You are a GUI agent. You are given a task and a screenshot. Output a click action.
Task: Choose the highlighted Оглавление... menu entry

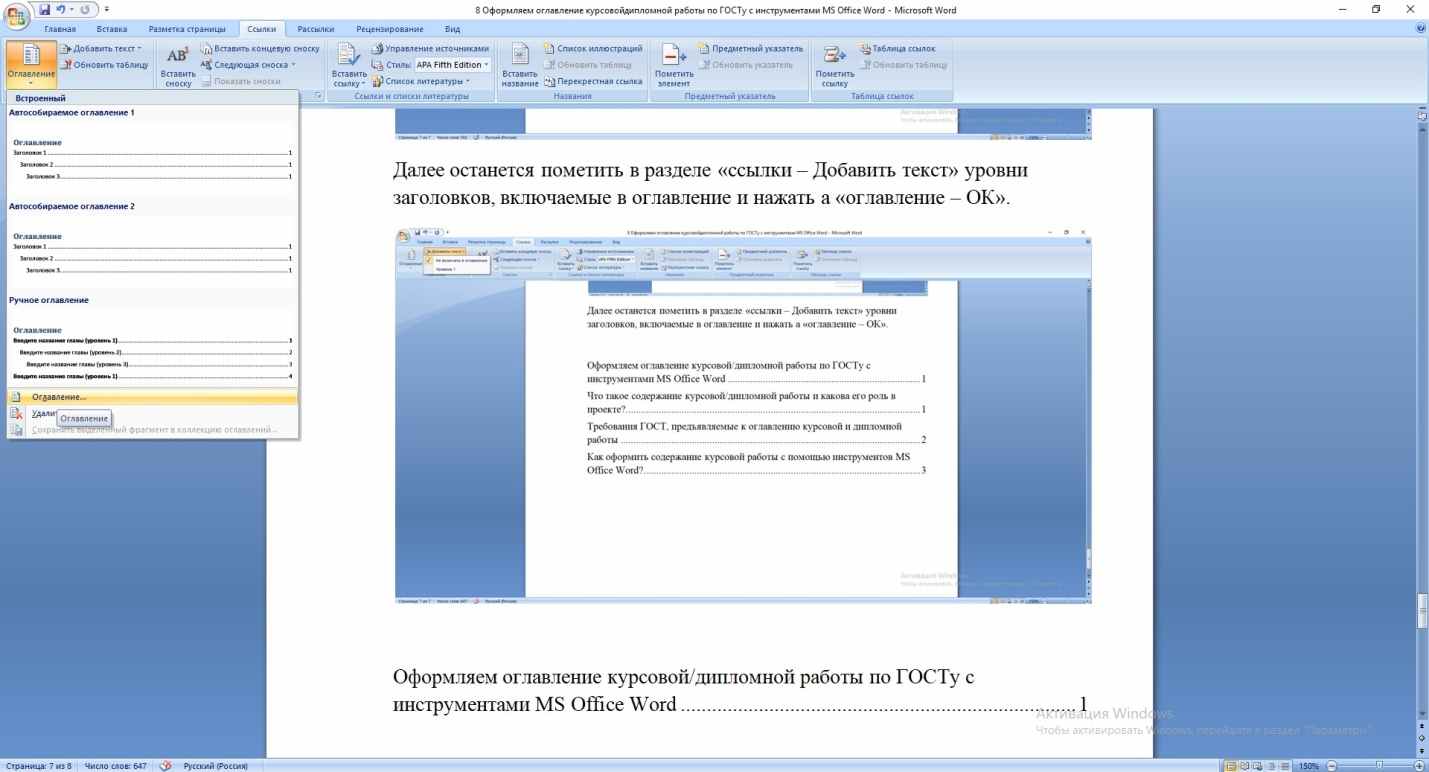(152, 397)
